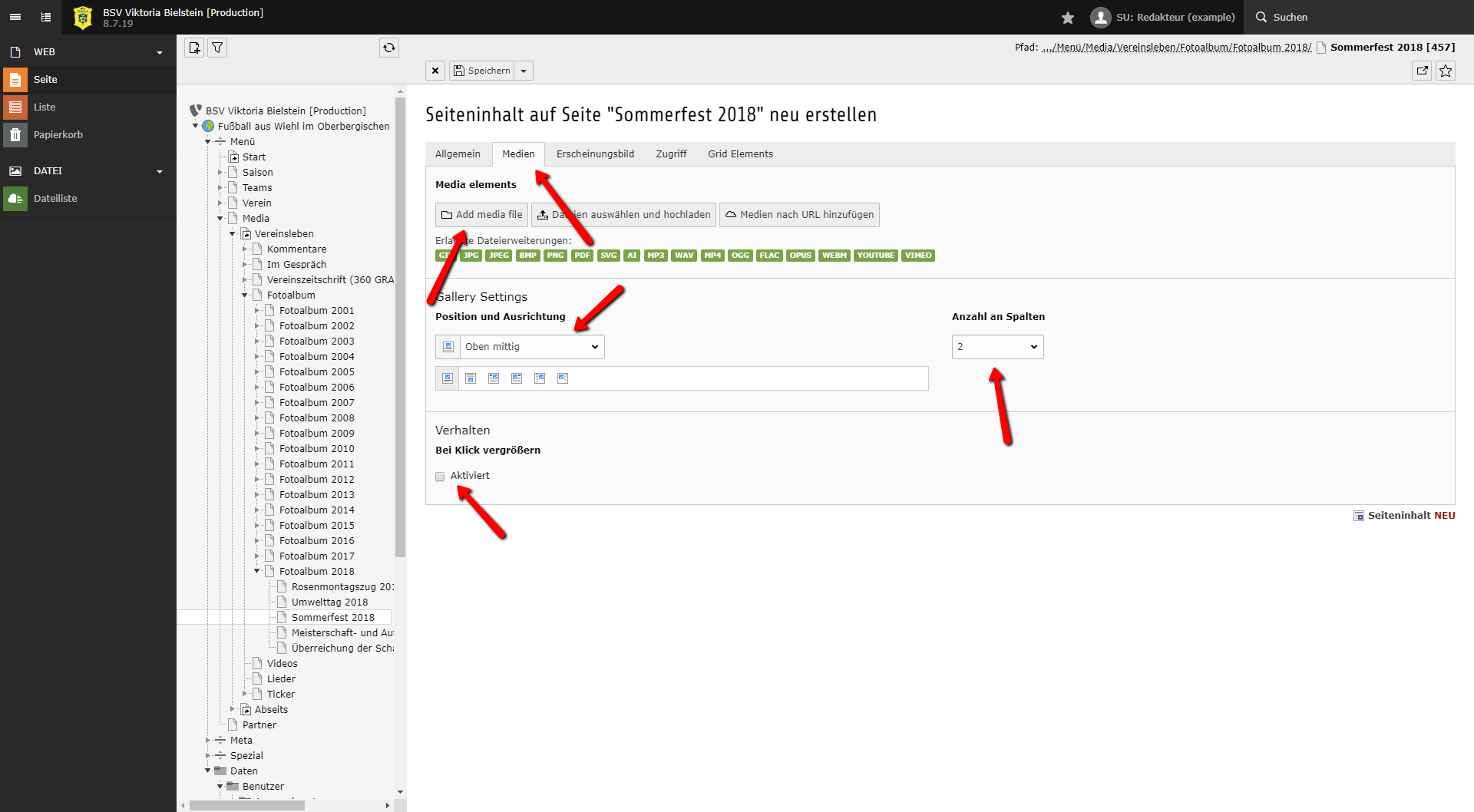
Task: Refresh the page tree
Action: coord(389,48)
